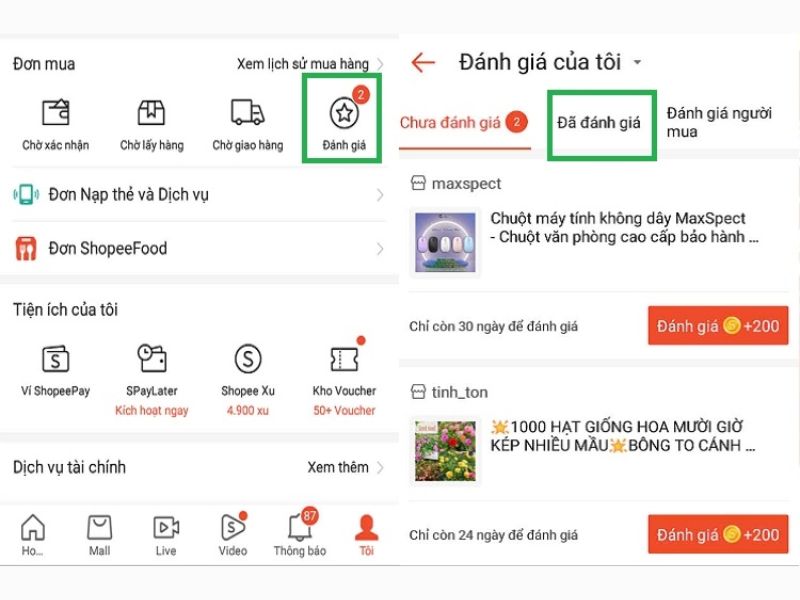Expand Đơn ShopeeFood row chevron

tap(380, 249)
